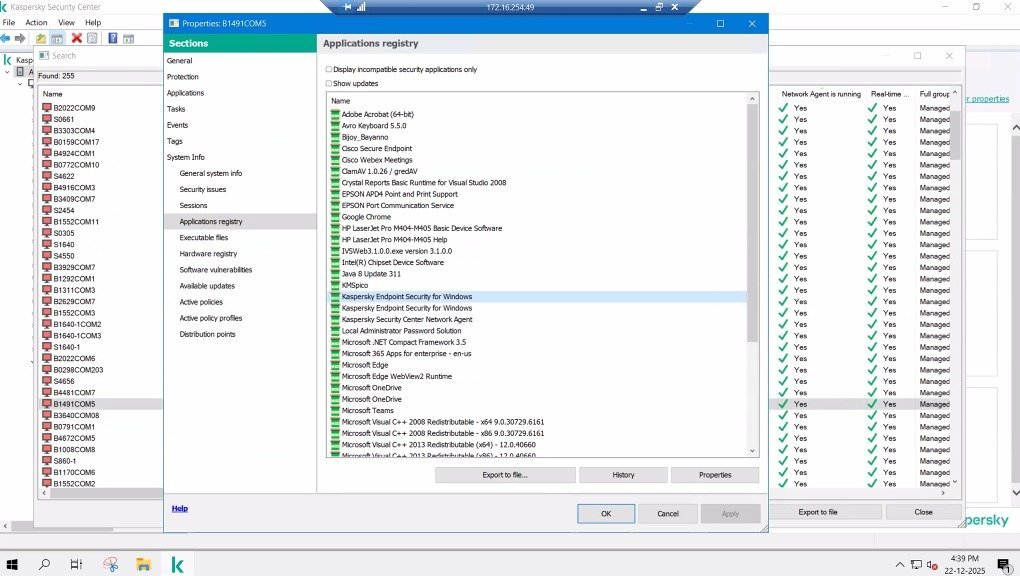
Task: Check the Show updates option
Action: coord(329,83)
